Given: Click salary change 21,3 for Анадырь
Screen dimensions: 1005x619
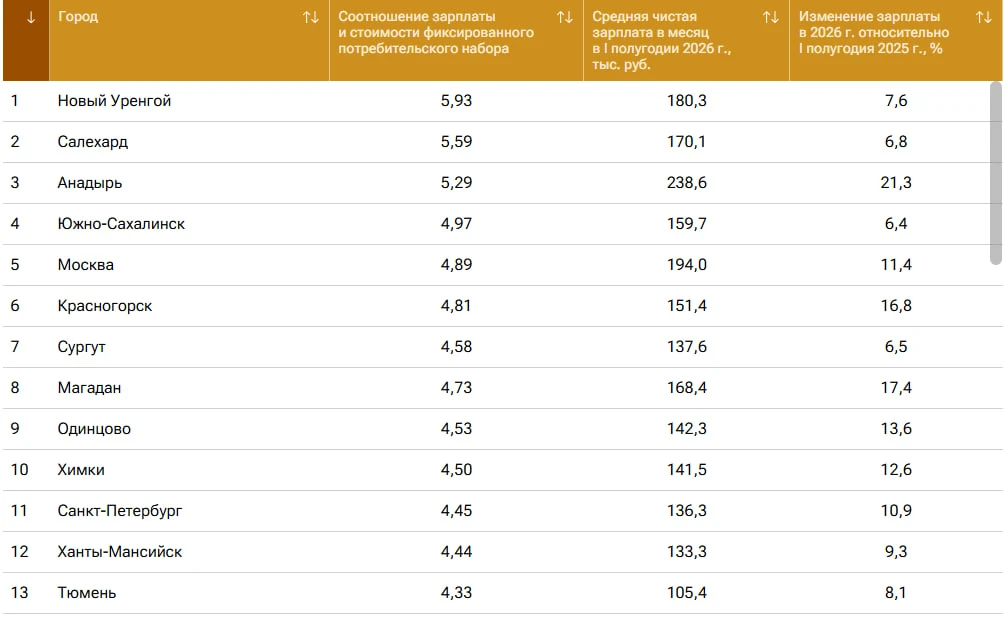Looking at the screenshot, I should click(x=896, y=183).
